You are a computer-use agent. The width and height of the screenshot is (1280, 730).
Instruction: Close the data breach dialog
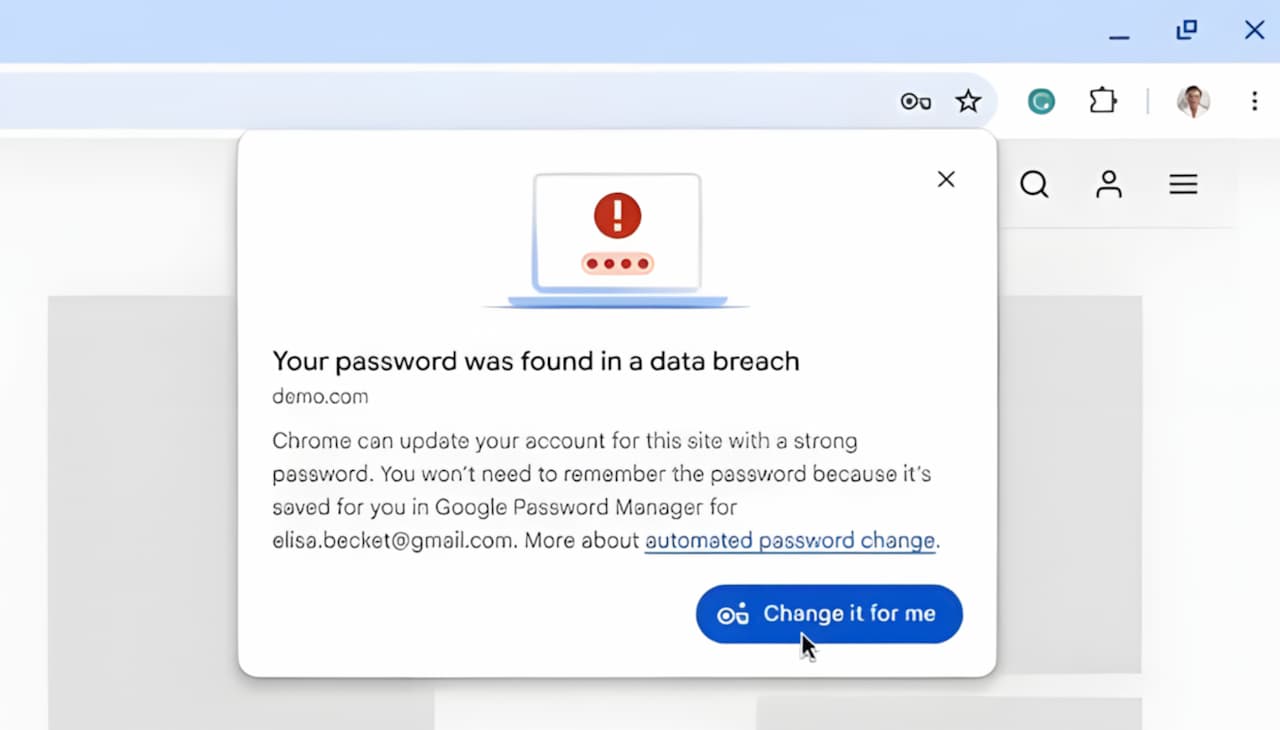(945, 179)
